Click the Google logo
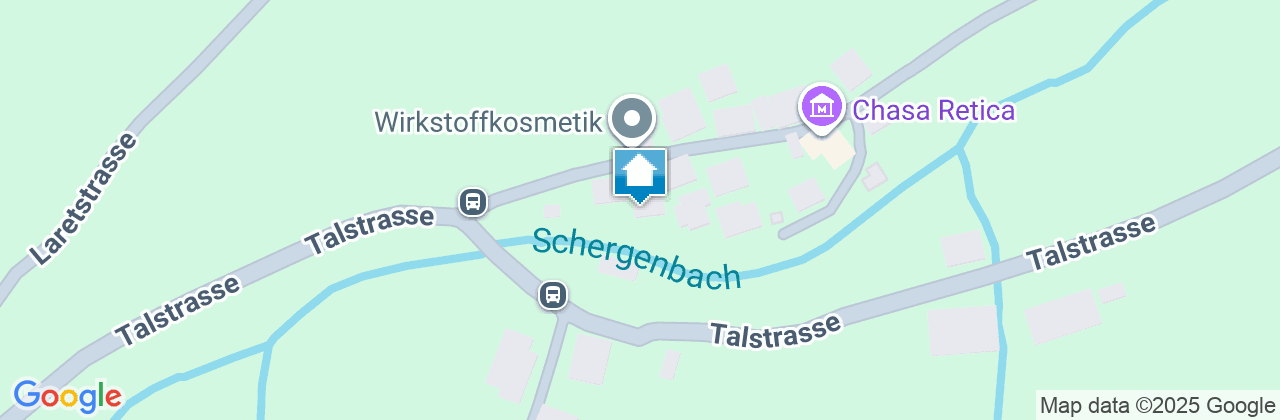Image resolution: width=1280 pixels, height=420 pixels. (67, 397)
